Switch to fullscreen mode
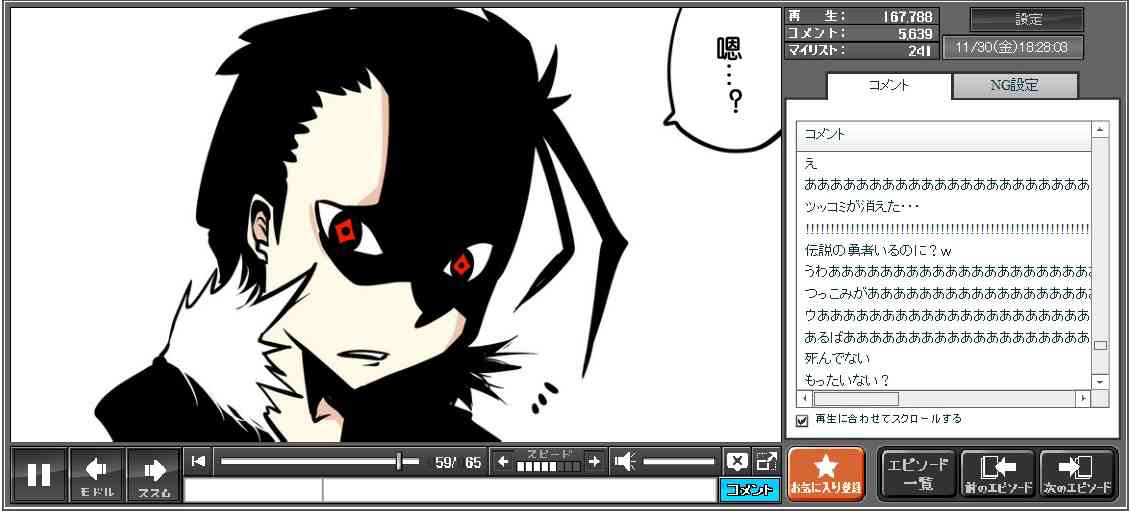1131x511 pixels. click(x=766, y=461)
